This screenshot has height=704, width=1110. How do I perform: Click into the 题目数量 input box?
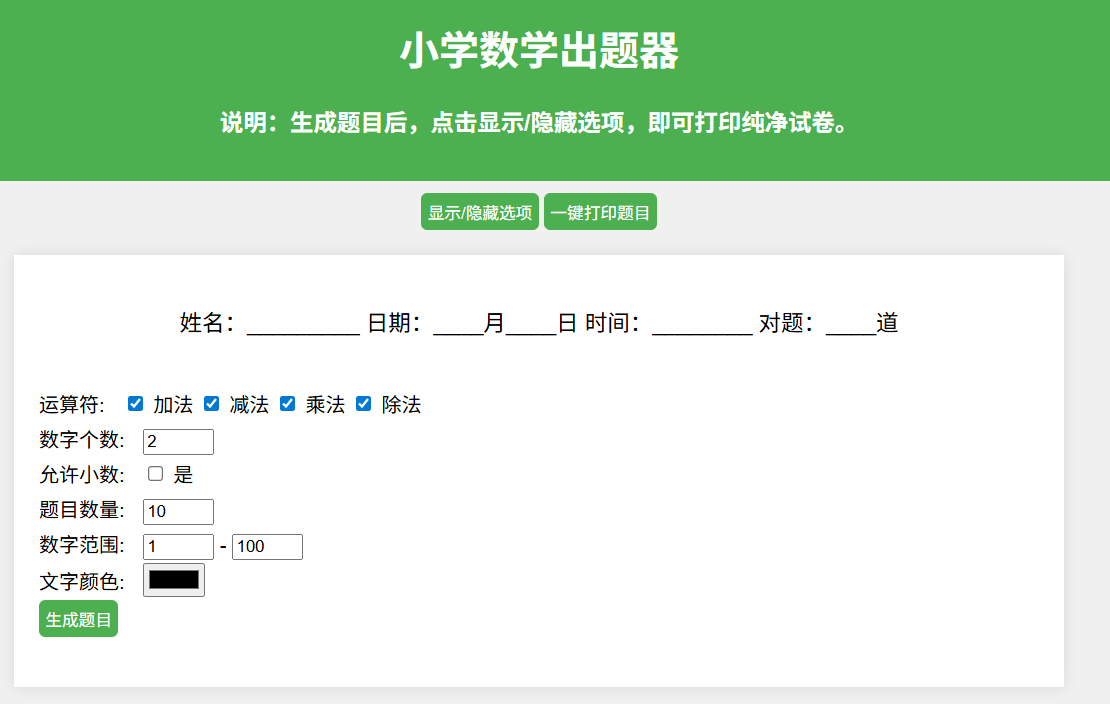click(178, 512)
